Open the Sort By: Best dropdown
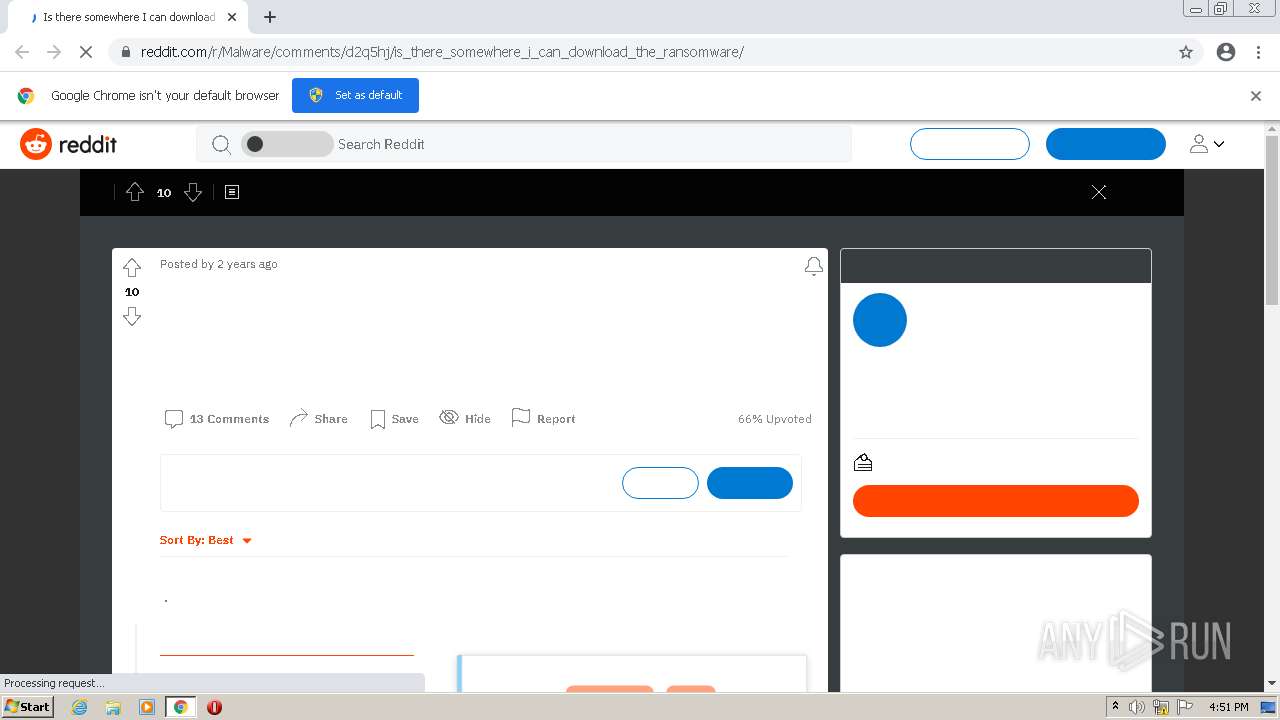 [x=206, y=540]
